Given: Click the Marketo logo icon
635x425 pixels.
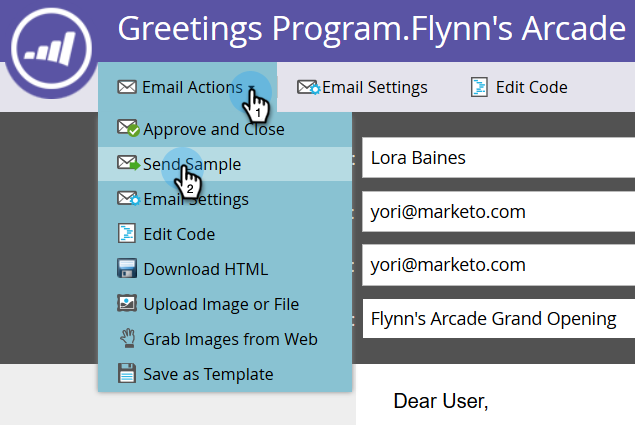Looking at the screenshot, I should click(51, 49).
